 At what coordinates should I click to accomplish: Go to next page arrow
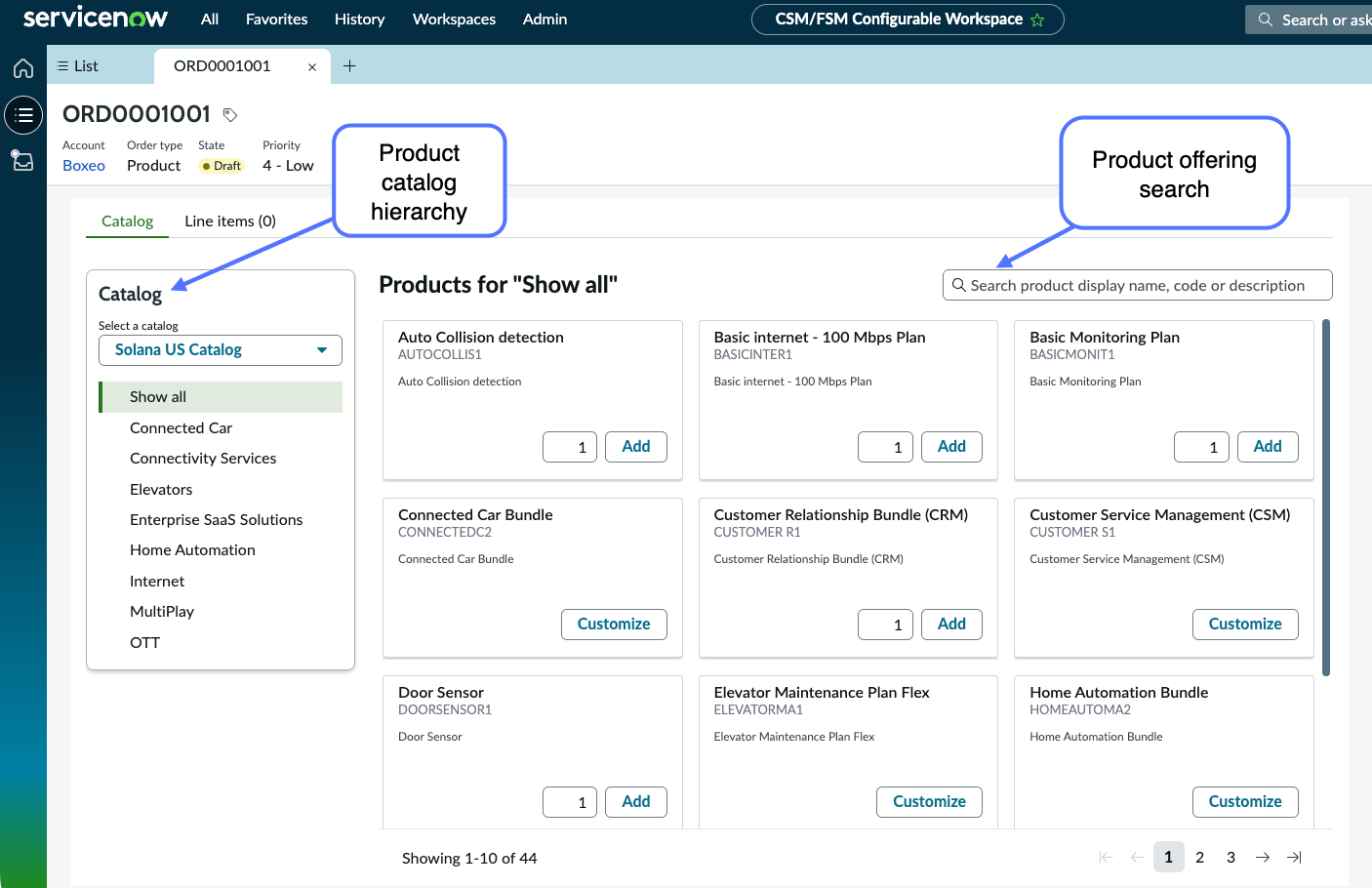(1263, 858)
